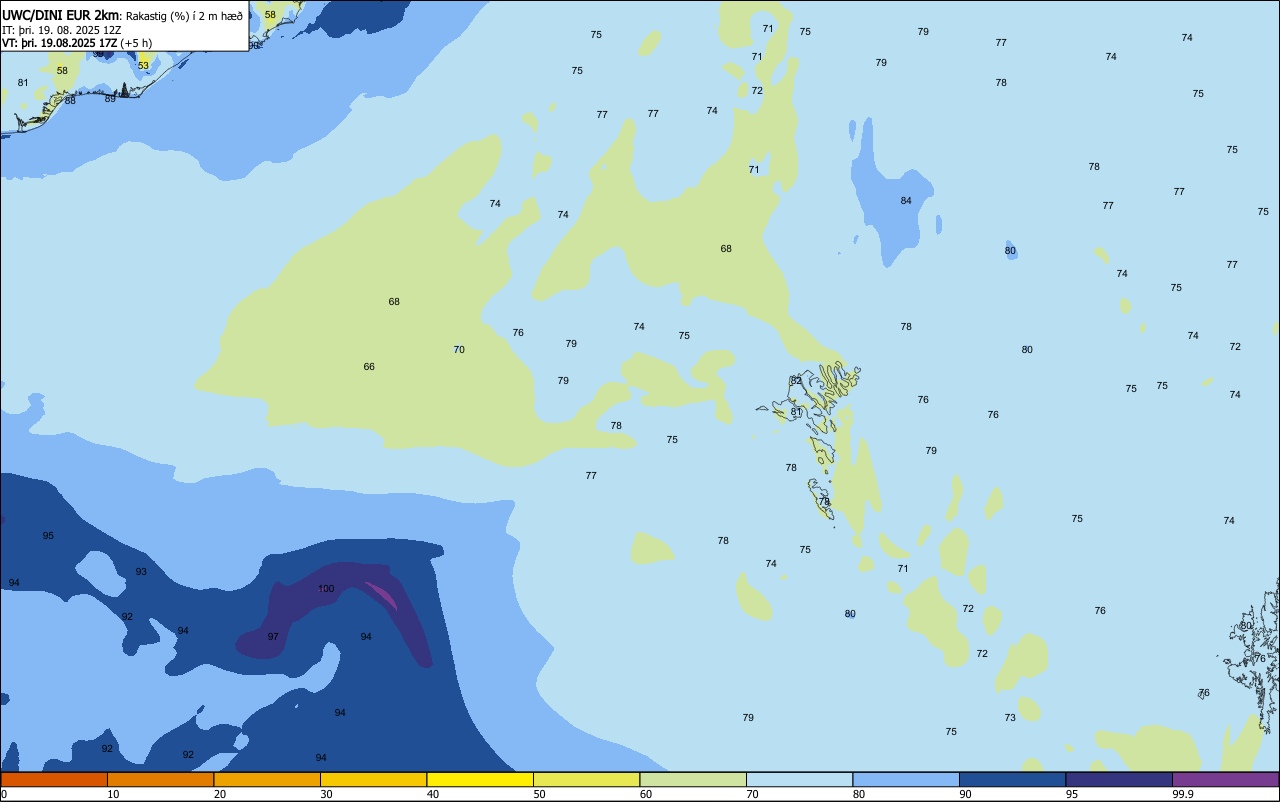Image resolution: width=1280 pixels, height=802 pixels.
Task: Click the dark orange 0–10 legend swatch
Action: (54, 779)
